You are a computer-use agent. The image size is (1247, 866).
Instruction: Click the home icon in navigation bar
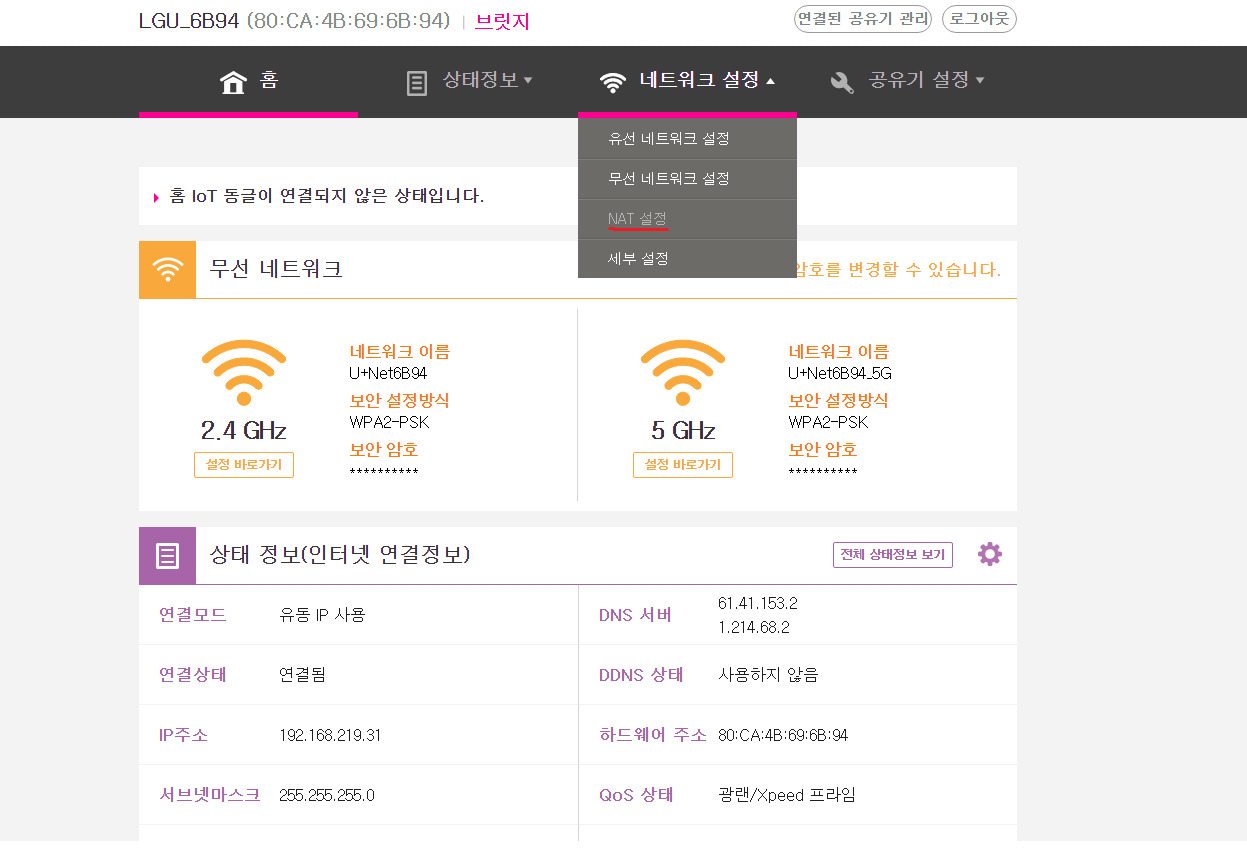click(x=233, y=82)
